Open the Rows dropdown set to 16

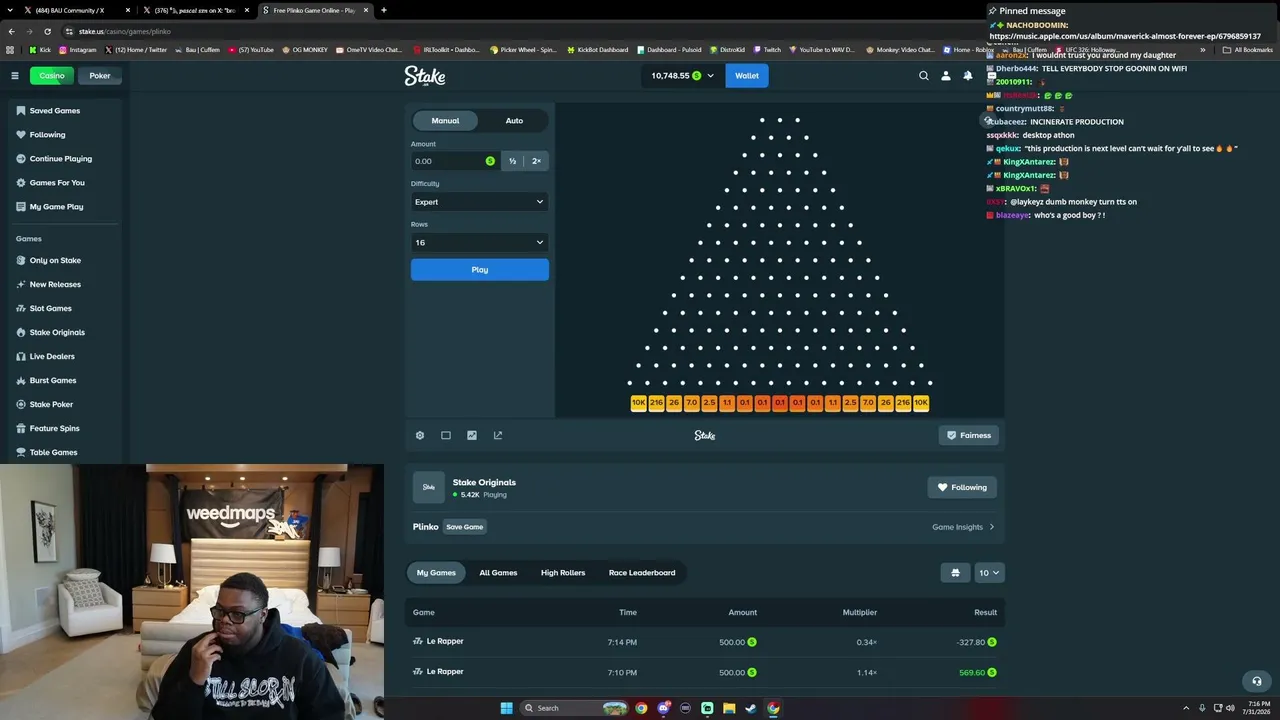pos(480,242)
